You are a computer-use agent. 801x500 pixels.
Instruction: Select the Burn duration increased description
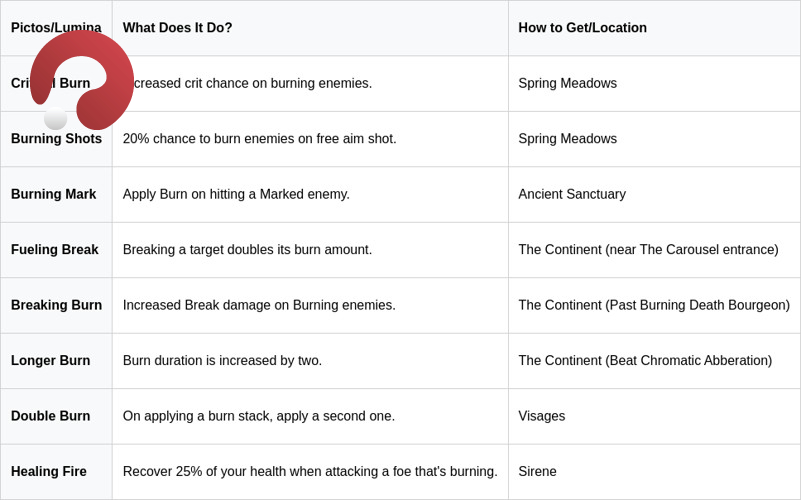click(x=222, y=361)
